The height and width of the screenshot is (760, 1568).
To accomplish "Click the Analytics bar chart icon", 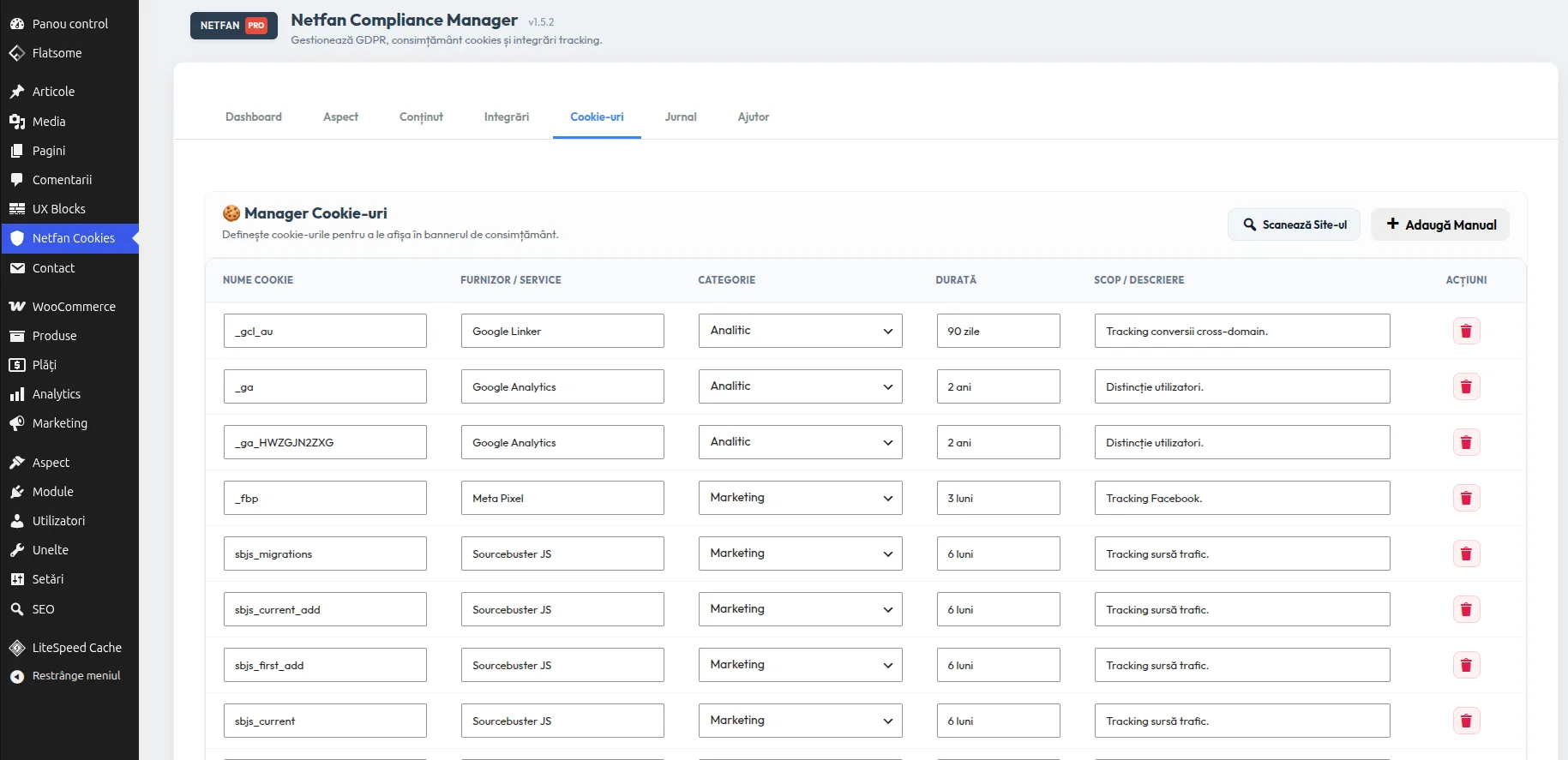I will click(17, 394).
